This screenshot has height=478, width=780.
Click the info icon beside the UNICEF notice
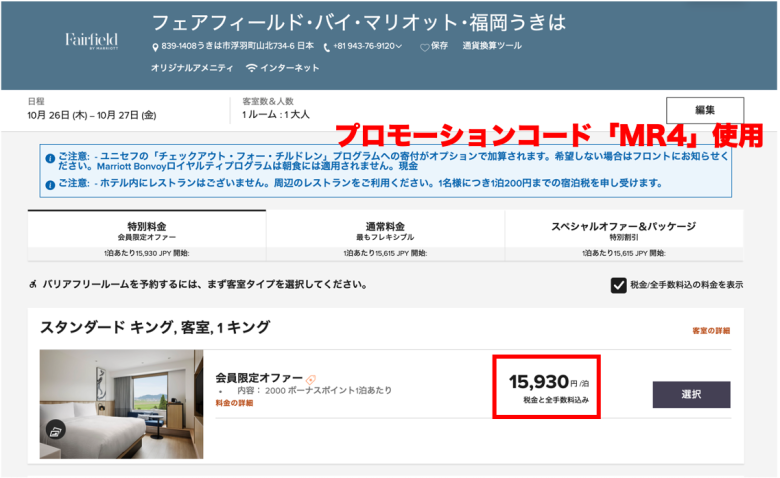(x=50, y=159)
